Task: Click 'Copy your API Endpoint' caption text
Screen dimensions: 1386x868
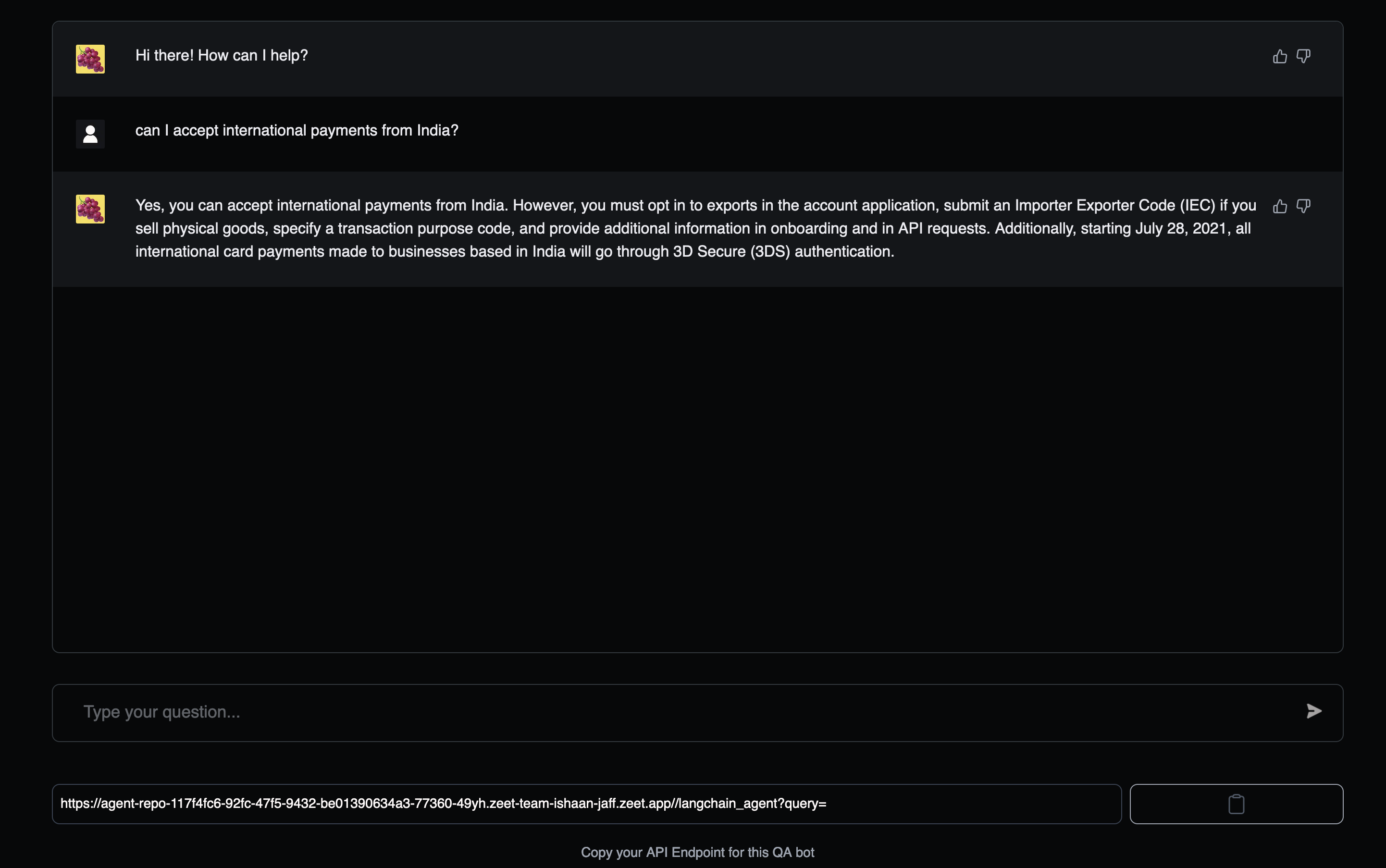Action: click(x=697, y=853)
